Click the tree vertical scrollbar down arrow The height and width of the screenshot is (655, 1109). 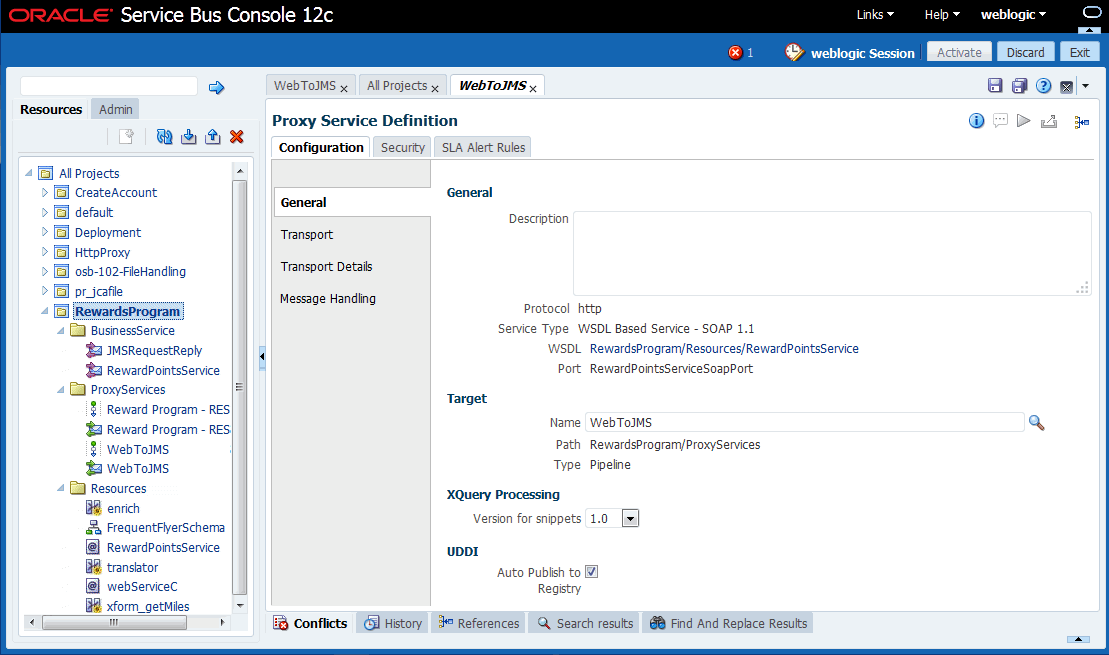pyautogui.click(x=240, y=605)
